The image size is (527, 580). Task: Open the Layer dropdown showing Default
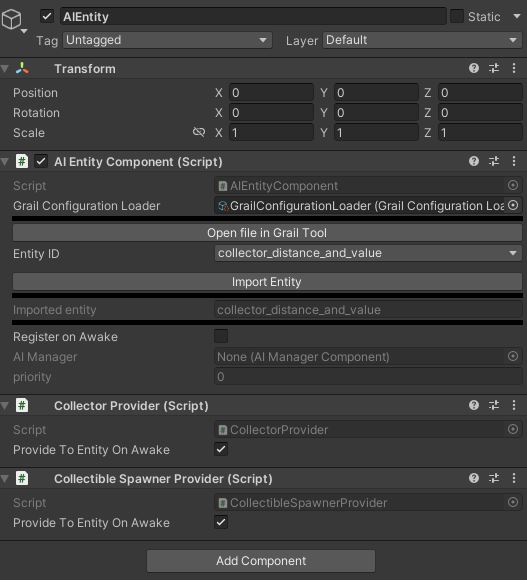(422, 40)
